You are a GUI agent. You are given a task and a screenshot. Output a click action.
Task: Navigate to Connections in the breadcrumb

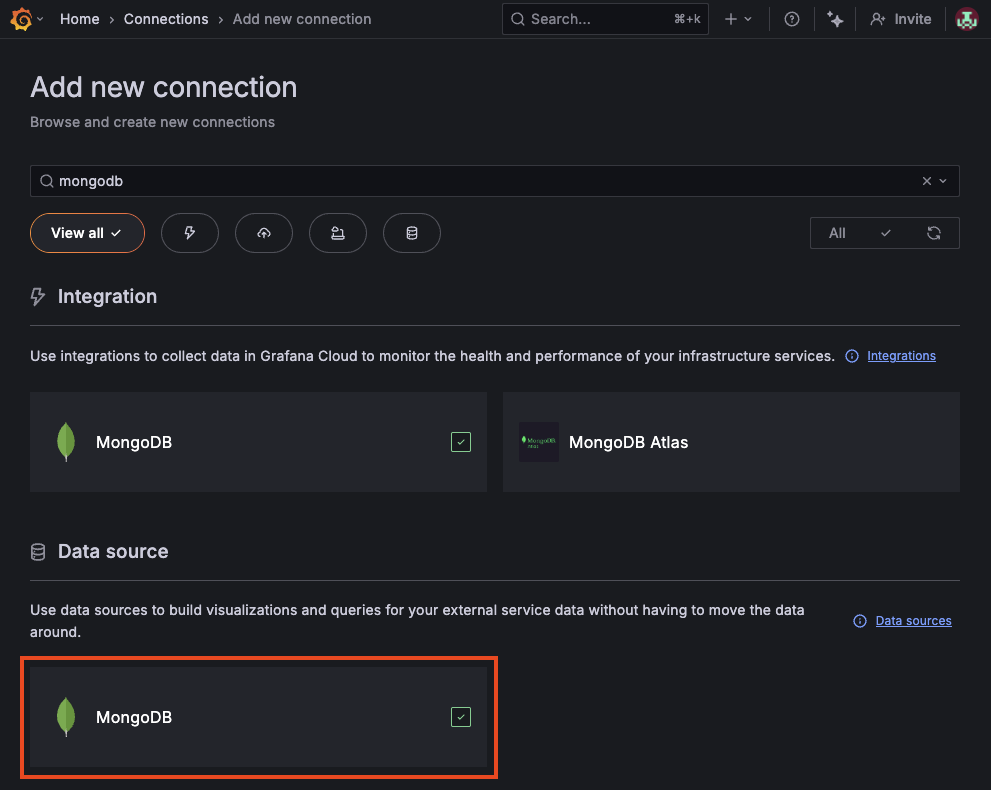pos(166,18)
